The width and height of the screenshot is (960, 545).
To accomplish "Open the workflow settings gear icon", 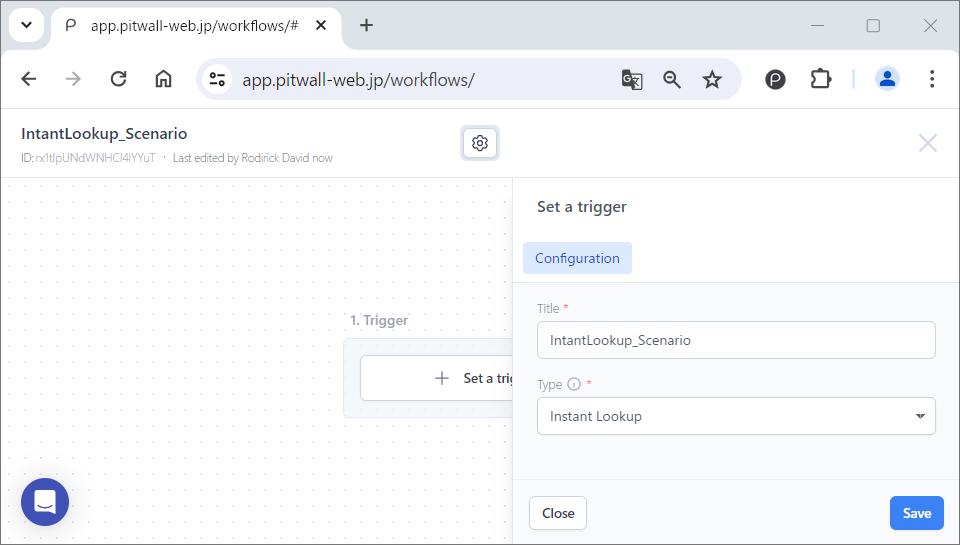I will click(x=480, y=143).
